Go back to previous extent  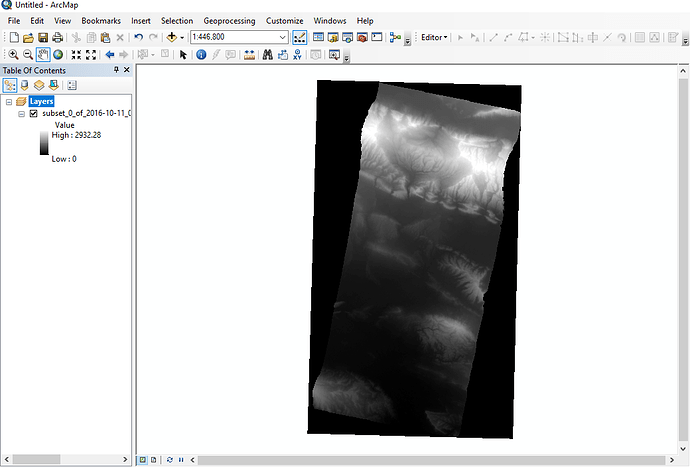[x=110, y=55]
